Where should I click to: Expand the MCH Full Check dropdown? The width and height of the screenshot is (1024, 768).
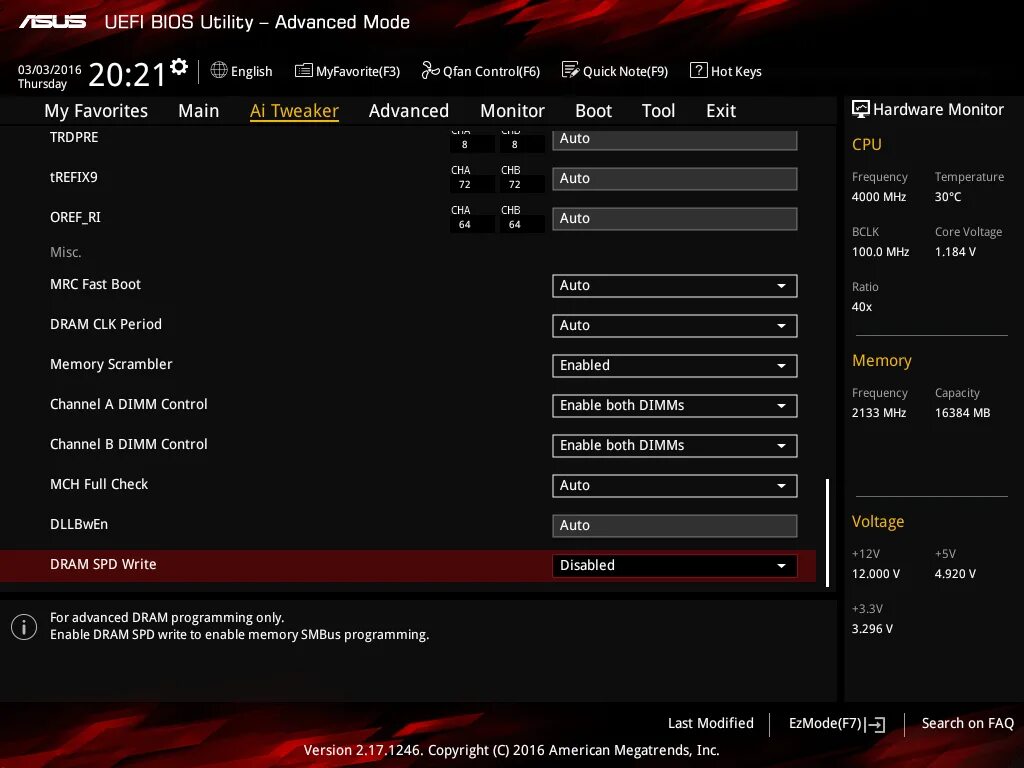(675, 485)
